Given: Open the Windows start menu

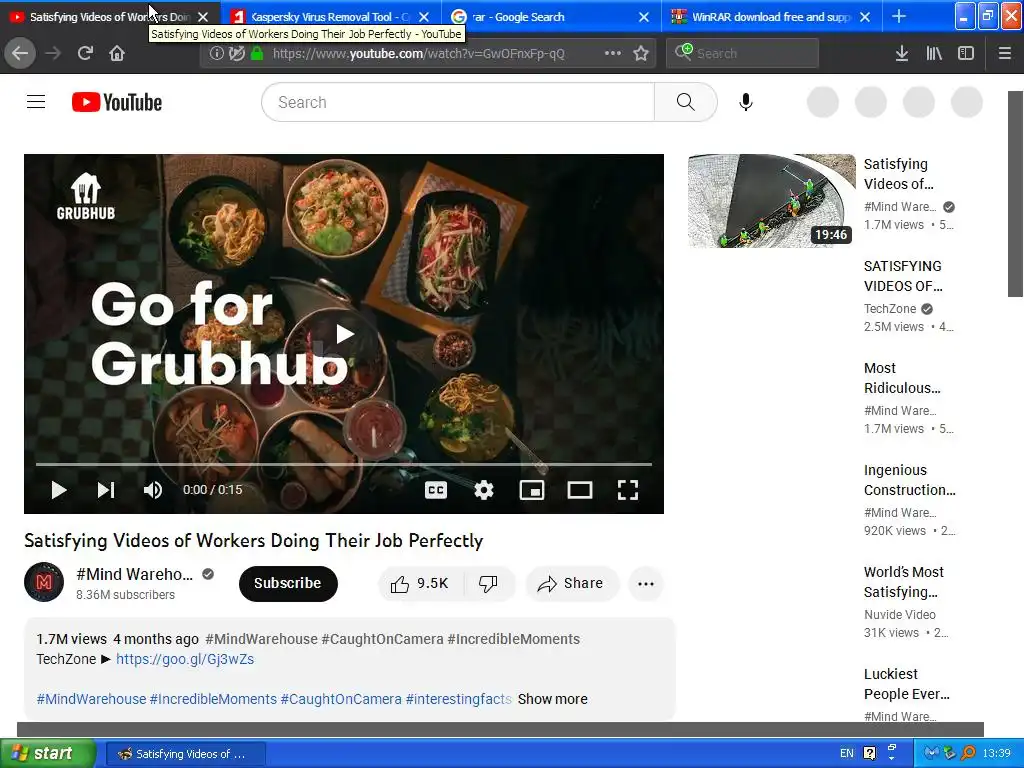Looking at the screenshot, I should [47, 754].
